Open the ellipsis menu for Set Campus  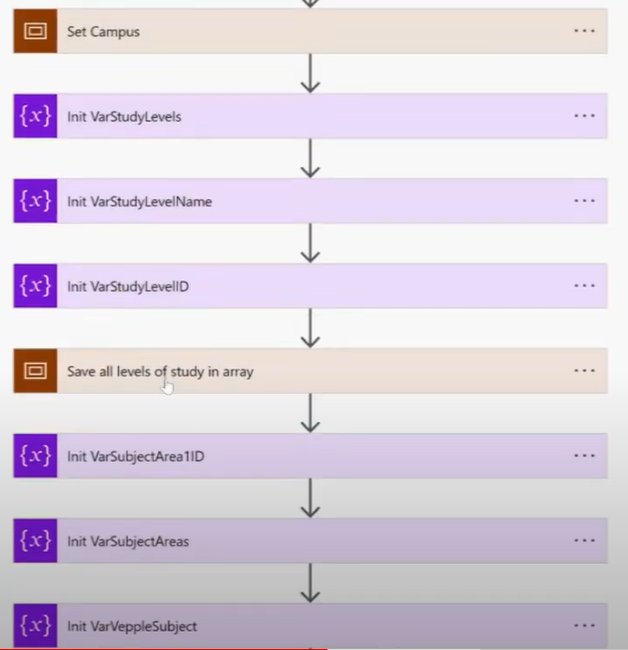584,31
